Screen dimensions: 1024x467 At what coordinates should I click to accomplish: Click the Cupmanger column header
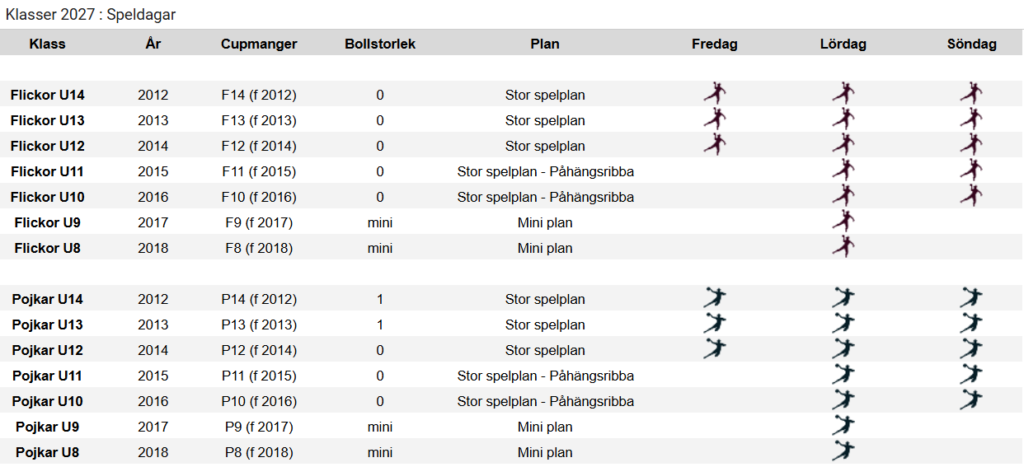259,44
